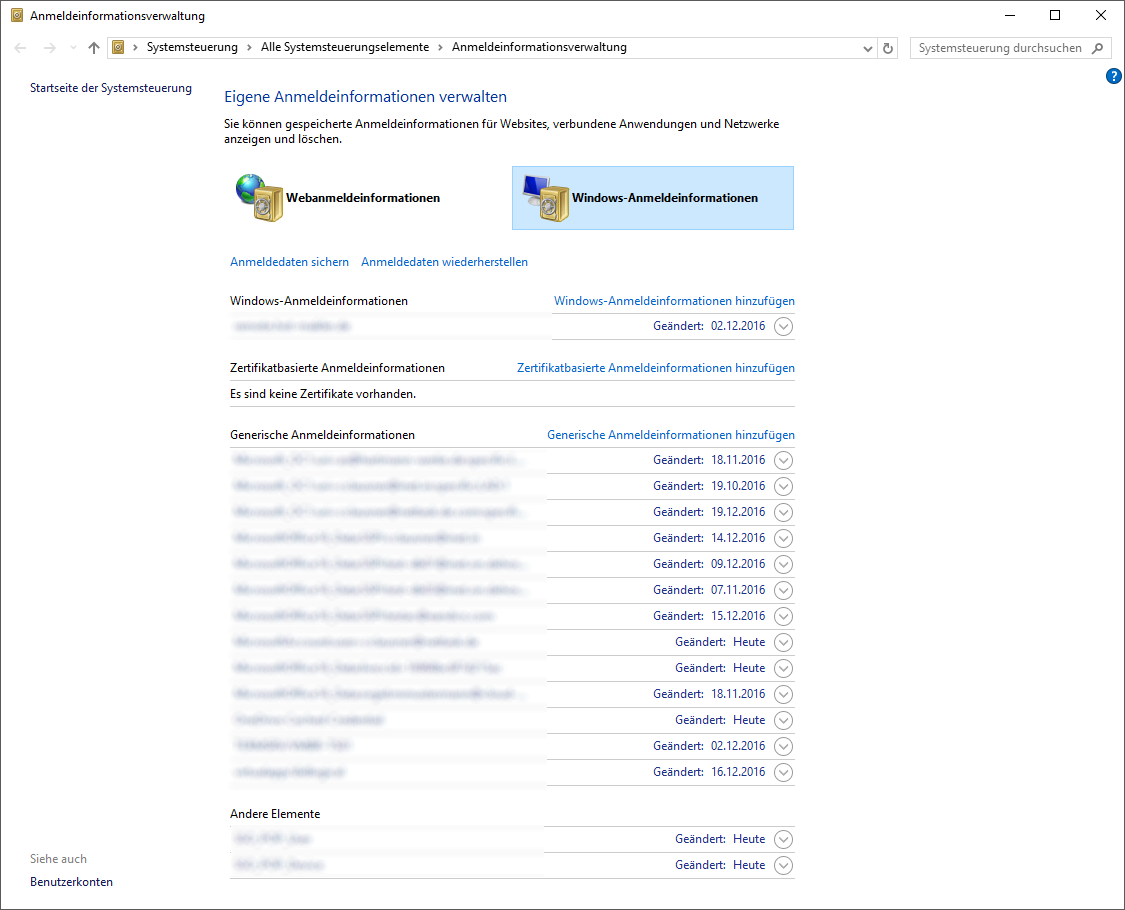Click the Systemsteuerung breadcrumb
1125x910 pixels.
pos(192,47)
